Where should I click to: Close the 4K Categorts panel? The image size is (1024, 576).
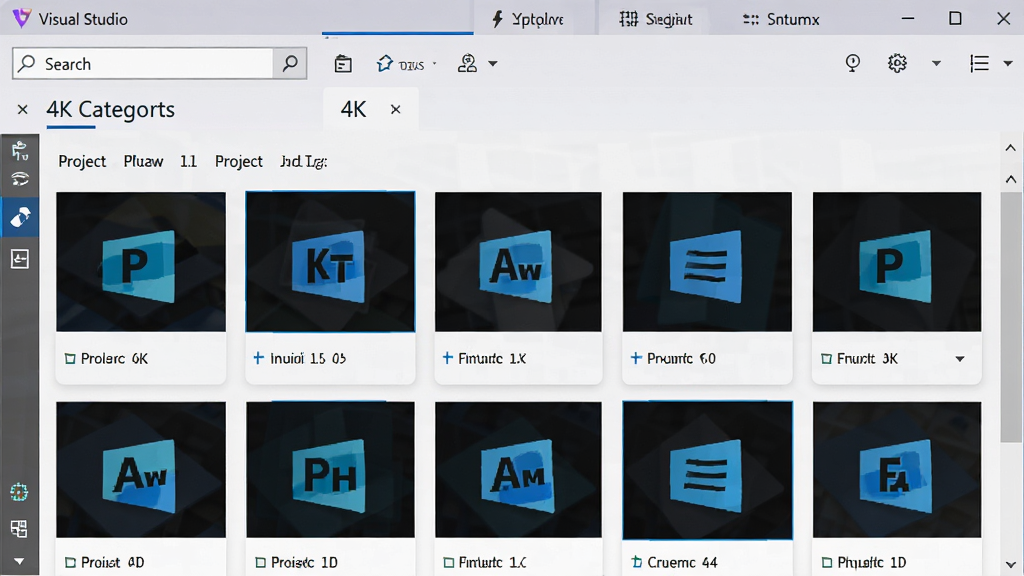click(x=22, y=109)
